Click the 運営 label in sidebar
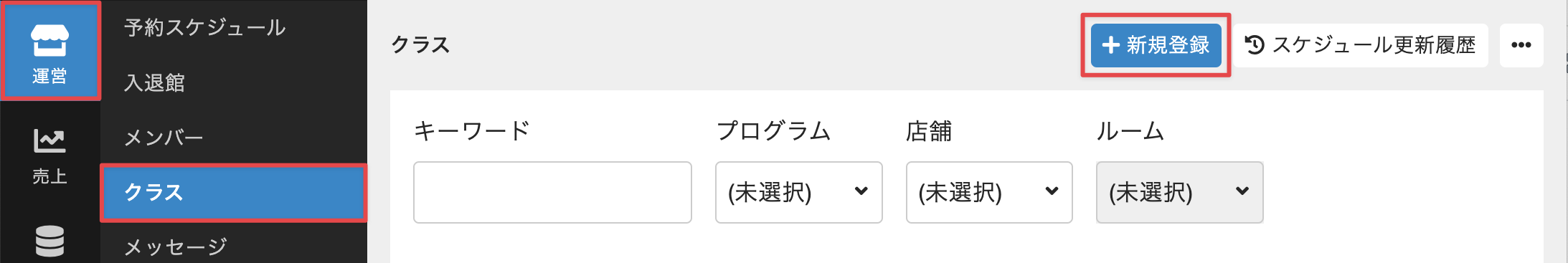Image resolution: width=1568 pixels, height=263 pixels. pos(49,76)
